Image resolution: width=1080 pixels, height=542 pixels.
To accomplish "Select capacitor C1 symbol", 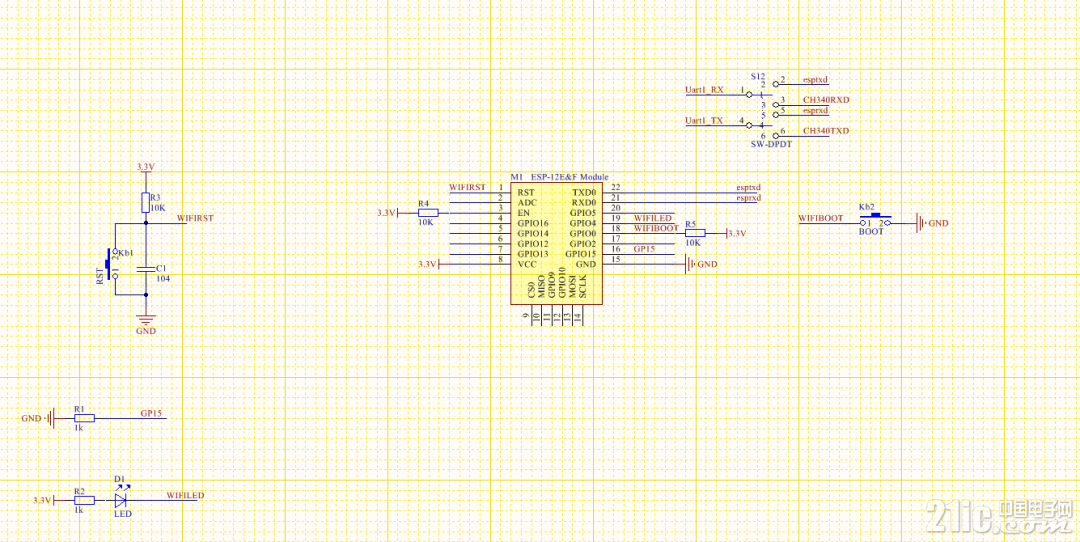I will 145,269.
